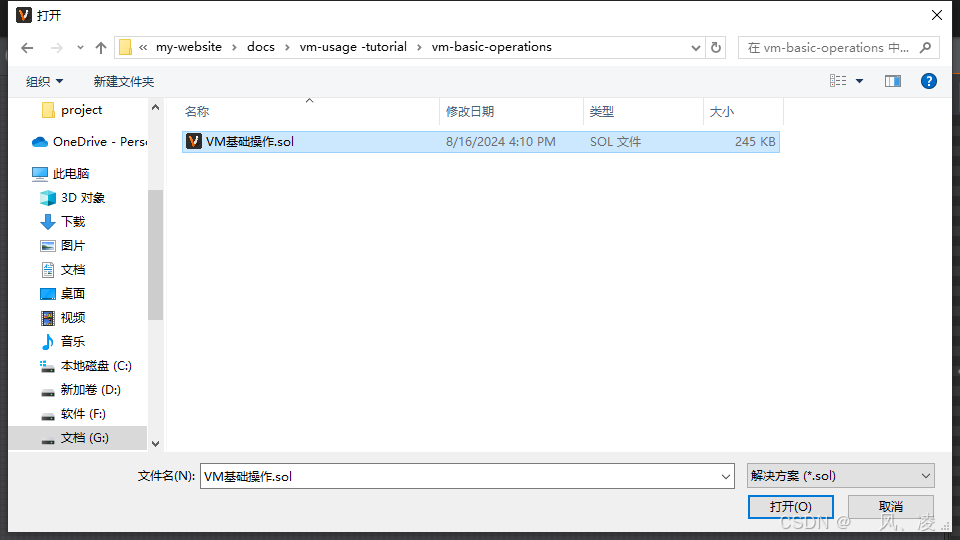Refresh the vm-basic-operations folder
The image size is (960, 540).
click(716, 47)
